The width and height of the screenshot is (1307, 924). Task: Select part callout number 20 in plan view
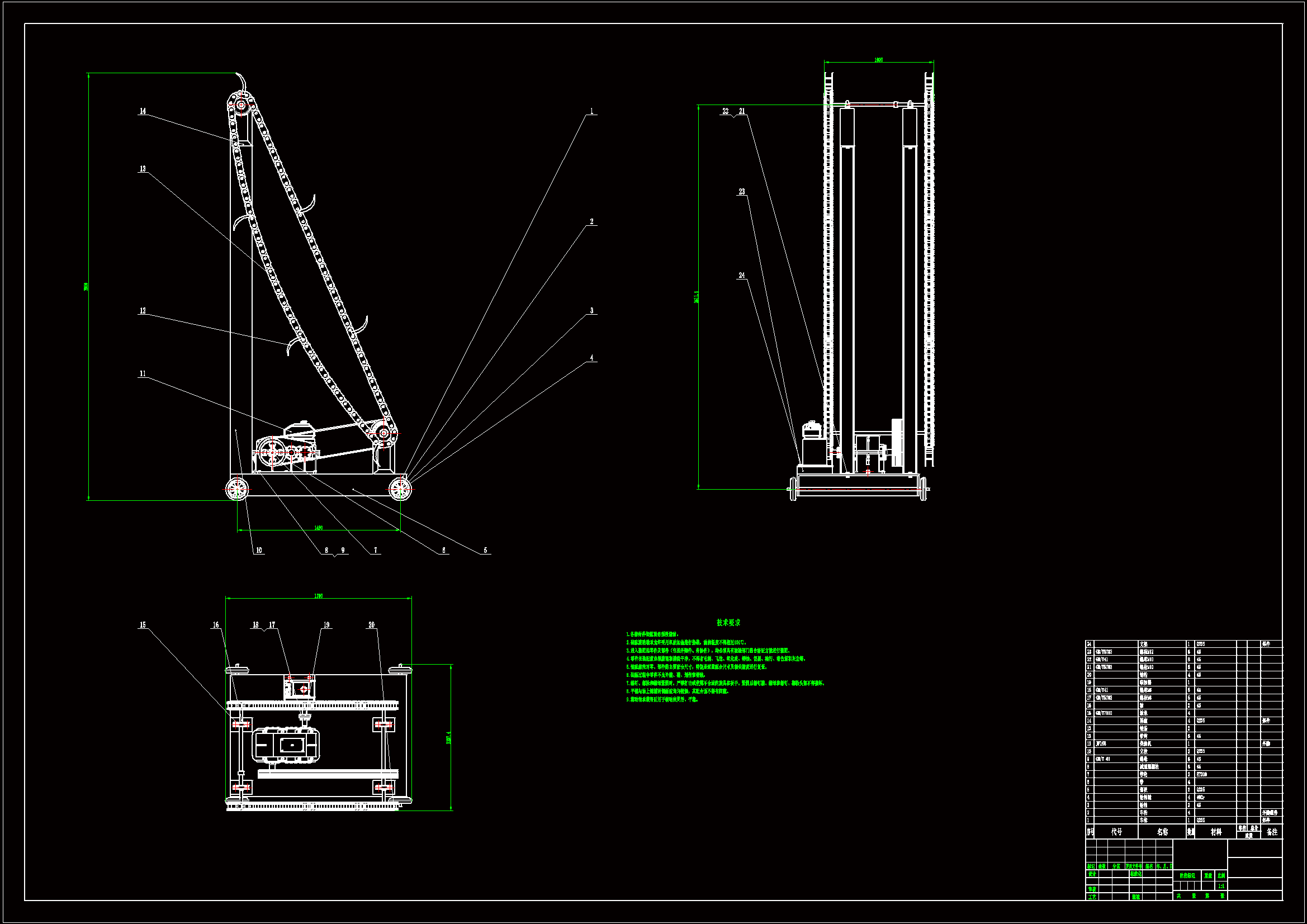click(372, 624)
